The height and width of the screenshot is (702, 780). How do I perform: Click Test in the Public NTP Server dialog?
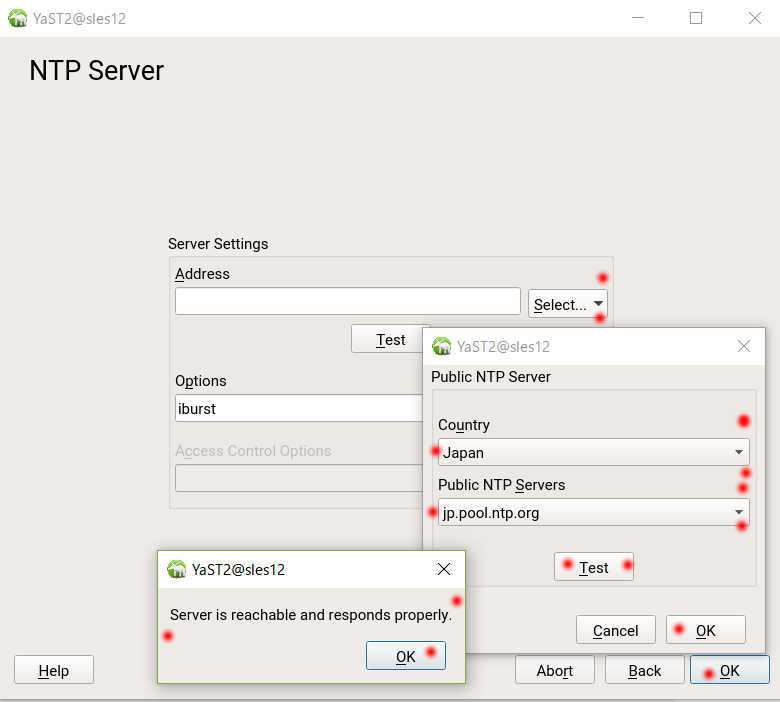(x=593, y=567)
